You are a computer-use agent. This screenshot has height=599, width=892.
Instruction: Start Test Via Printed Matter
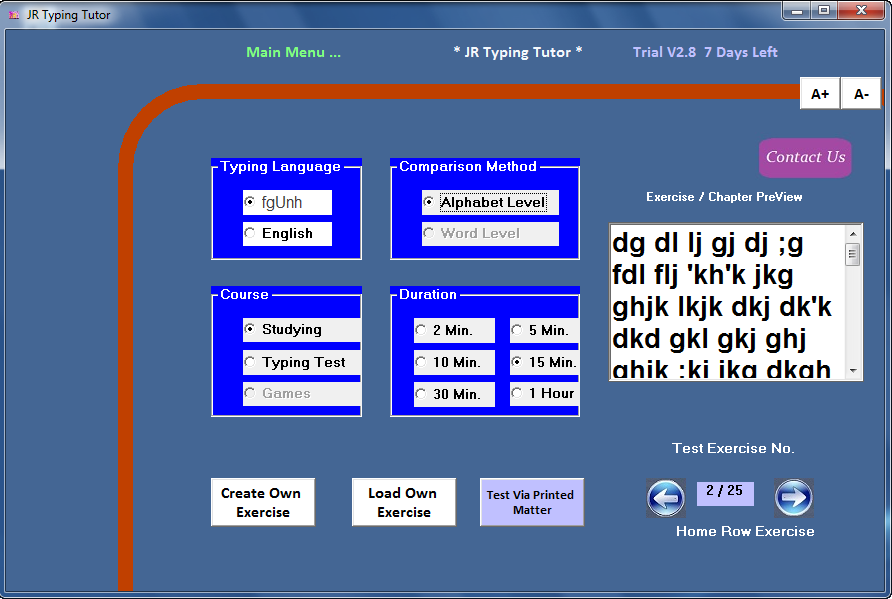coord(531,502)
